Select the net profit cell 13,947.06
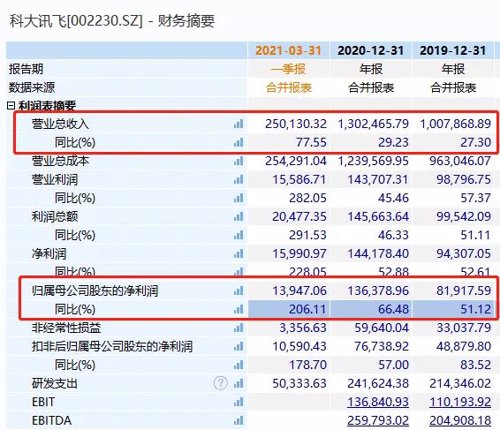500x430 pixels. pyautogui.click(x=299, y=291)
